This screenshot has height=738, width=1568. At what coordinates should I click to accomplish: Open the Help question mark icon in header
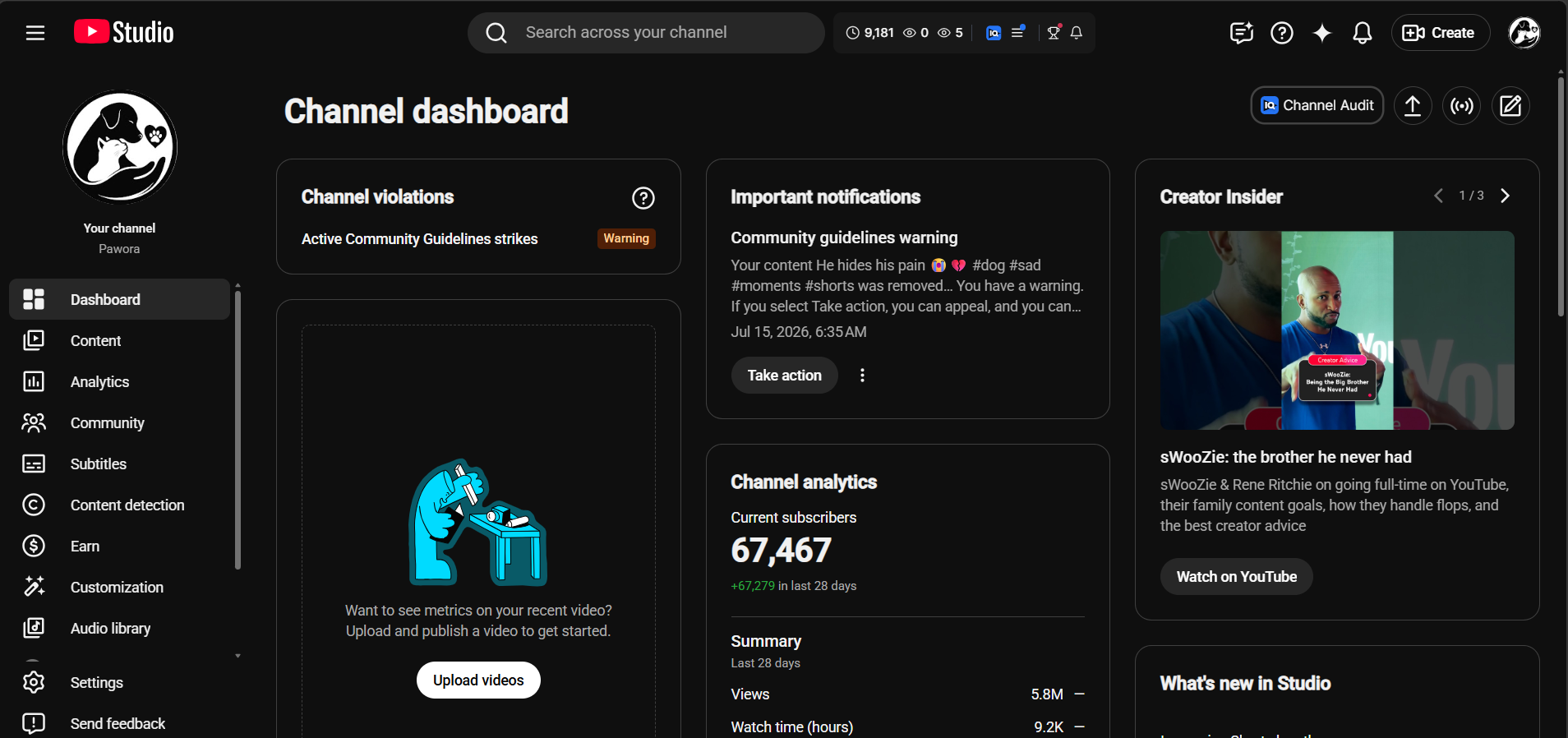coord(1282,33)
